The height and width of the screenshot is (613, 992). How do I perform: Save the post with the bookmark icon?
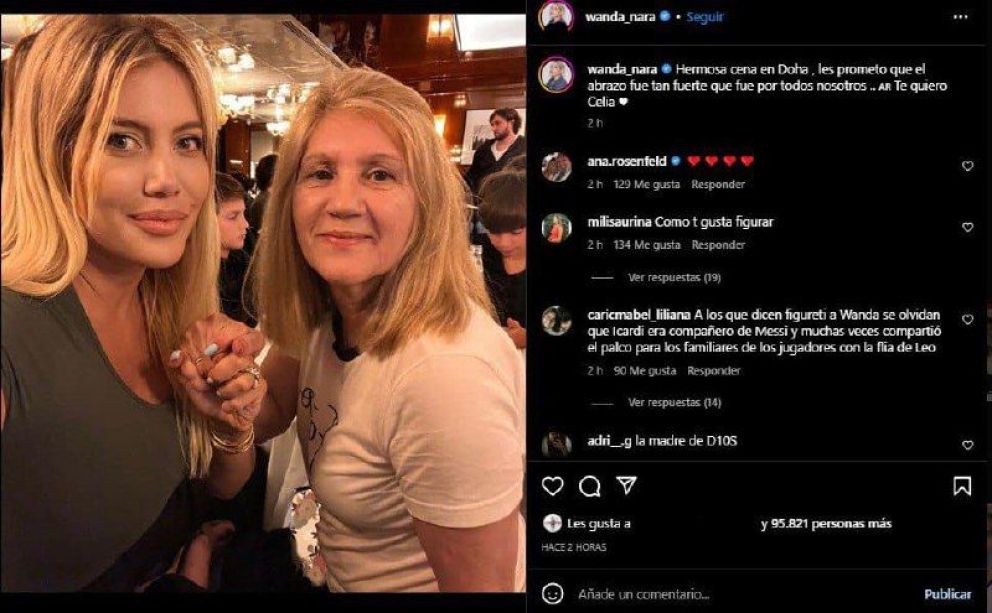(x=961, y=486)
